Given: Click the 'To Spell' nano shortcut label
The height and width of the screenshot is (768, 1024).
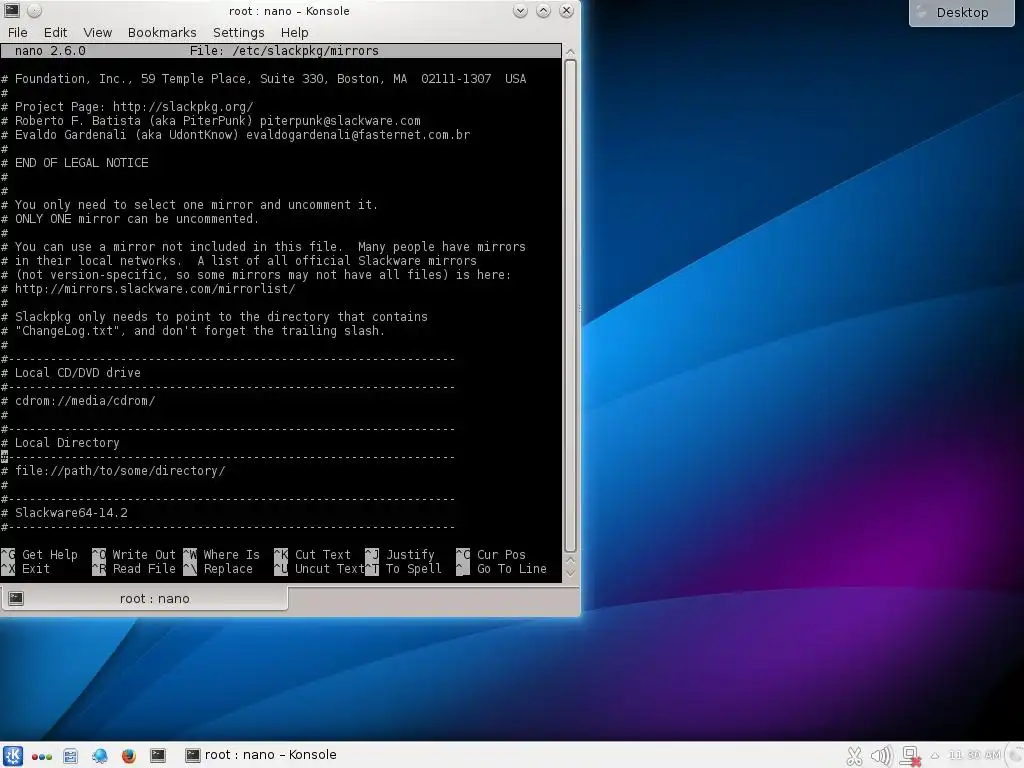Looking at the screenshot, I should point(413,569).
